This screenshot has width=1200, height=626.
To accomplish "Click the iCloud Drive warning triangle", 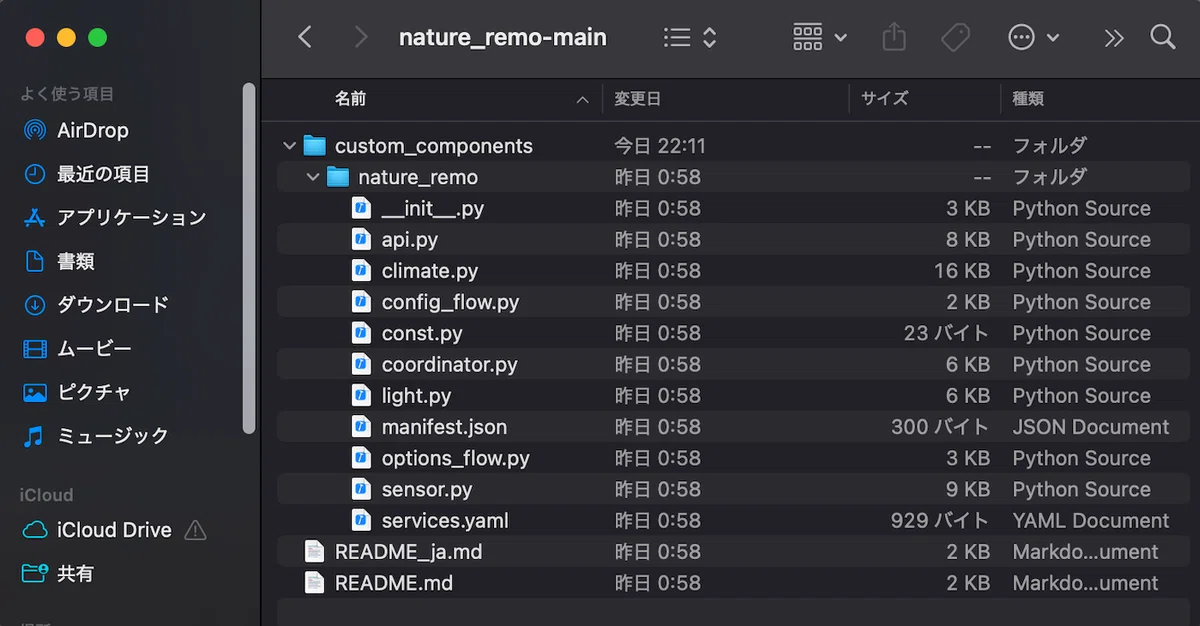I will (x=196, y=530).
